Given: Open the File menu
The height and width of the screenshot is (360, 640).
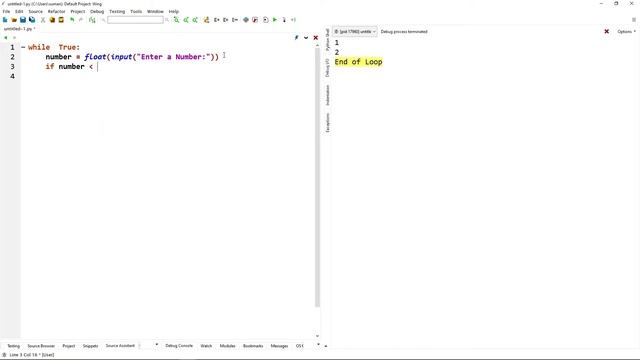Looking at the screenshot, I should (x=6, y=11).
